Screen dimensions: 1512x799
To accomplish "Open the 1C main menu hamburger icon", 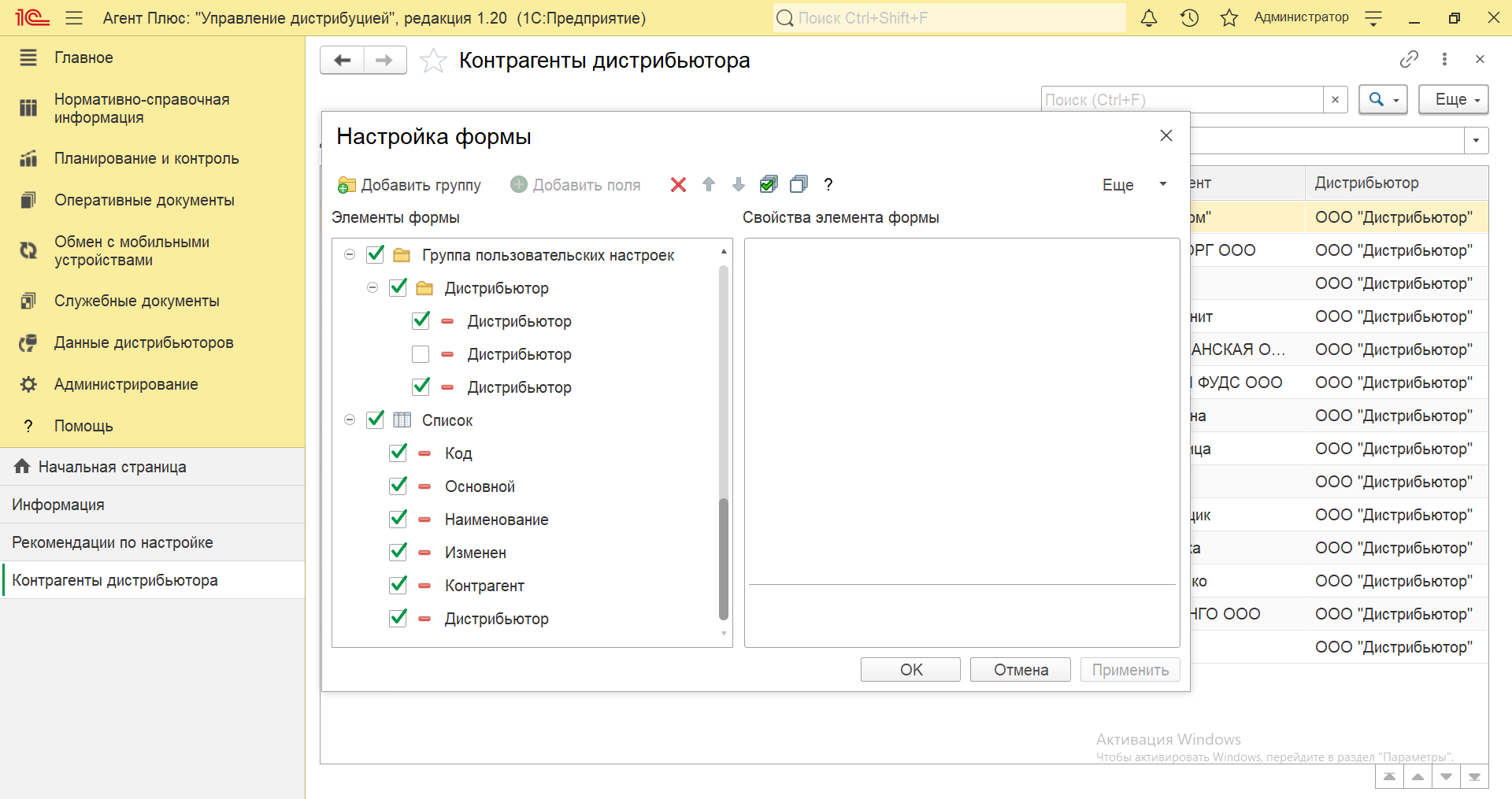I will click(x=74, y=17).
